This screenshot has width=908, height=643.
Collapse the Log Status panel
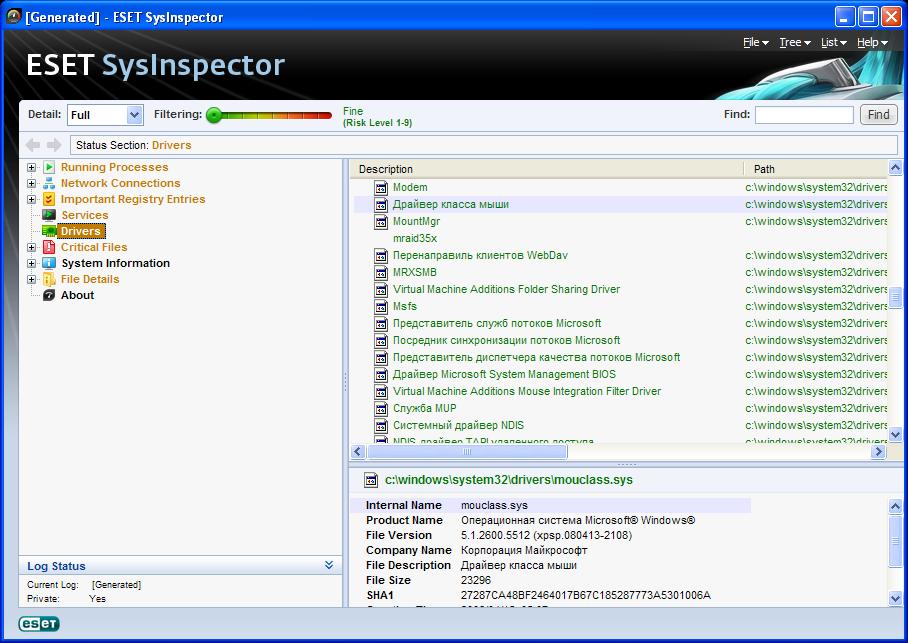click(x=329, y=566)
